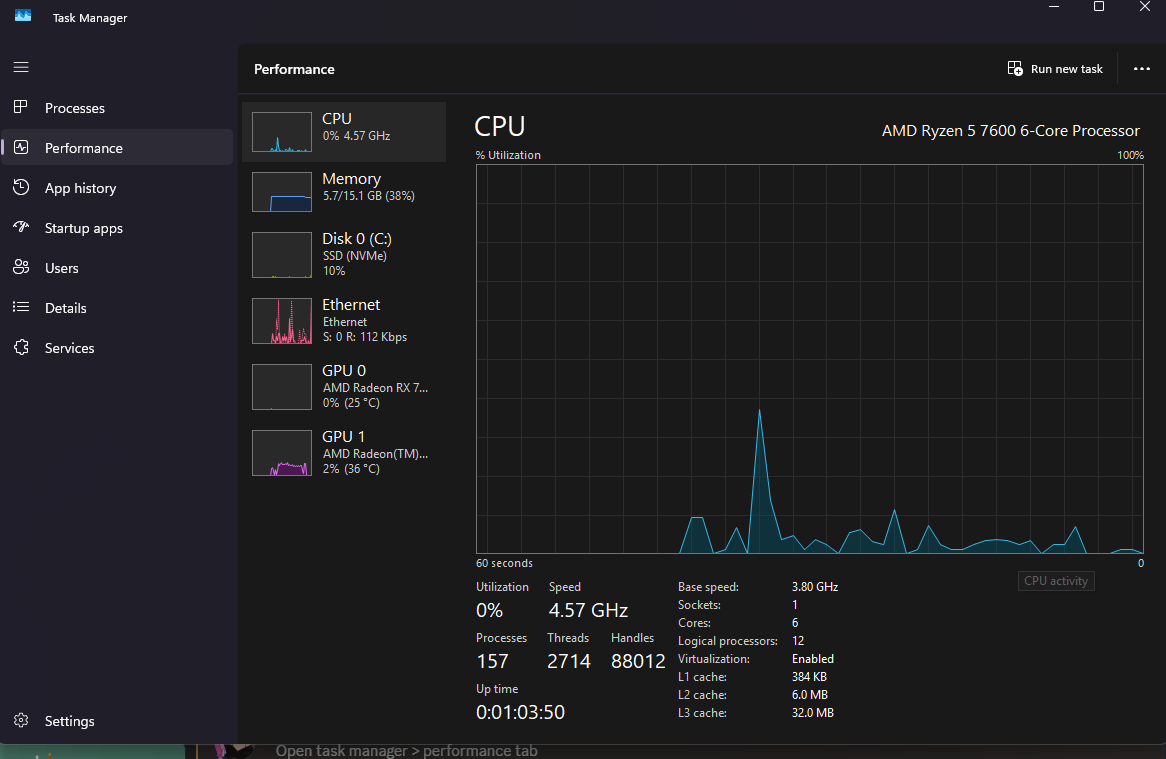This screenshot has height=759, width=1166.
Task: Click the Services puzzle icon
Action: 21,347
